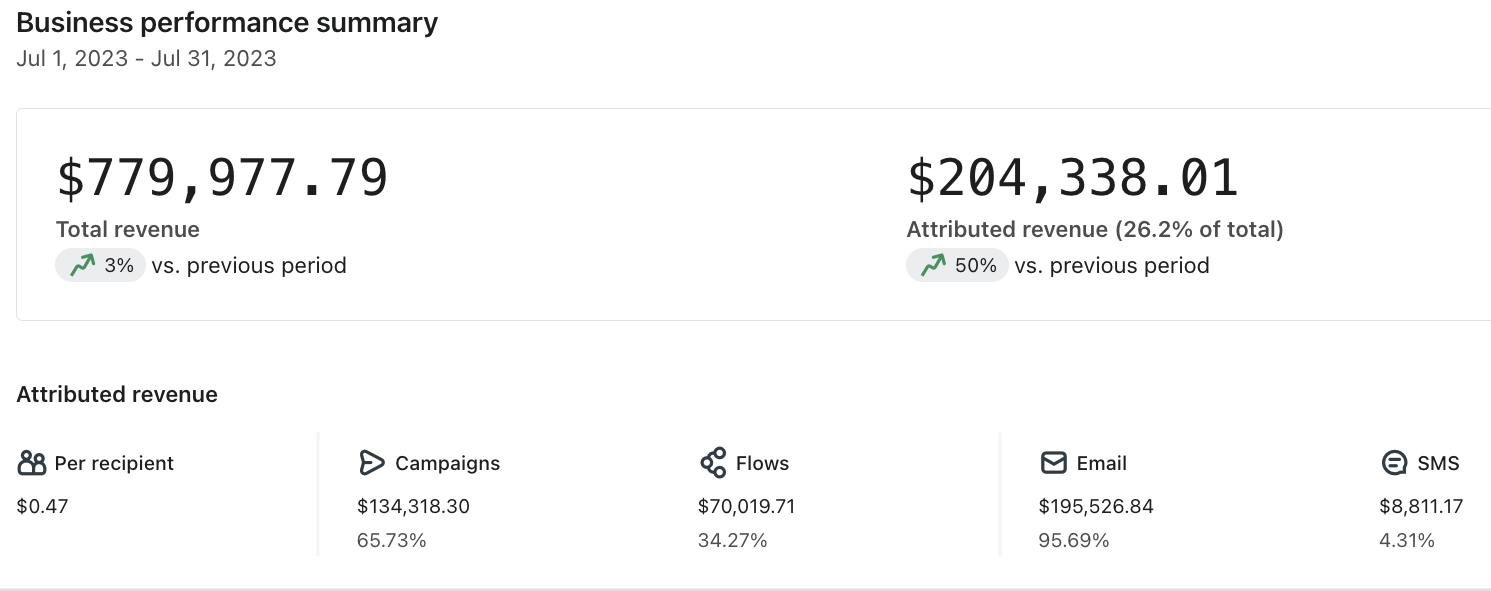Click the green trend arrow beside 50%
The height and width of the screenshot is (591, 1491).
click(933, 265)
